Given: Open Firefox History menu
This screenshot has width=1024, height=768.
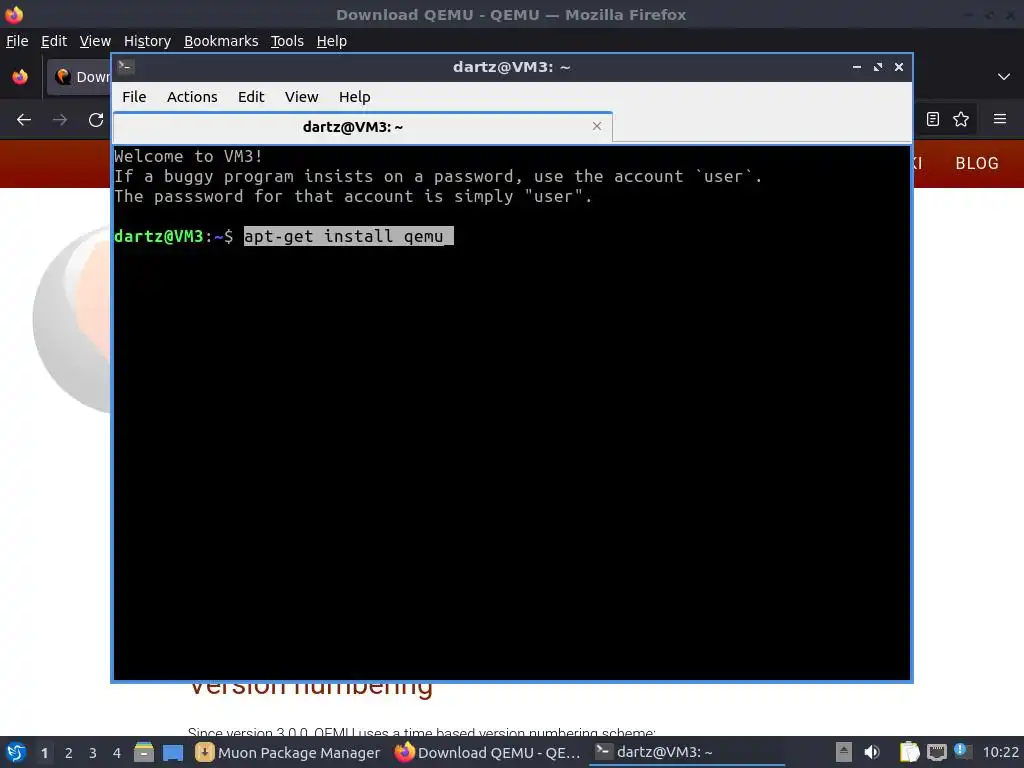Looking at the screenshot, I should point(147,41).
